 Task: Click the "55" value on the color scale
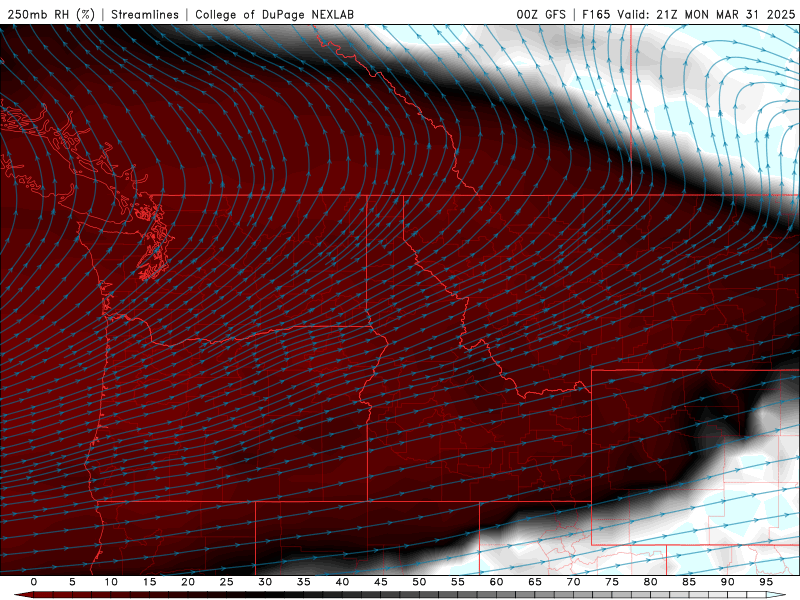(458, 582)
